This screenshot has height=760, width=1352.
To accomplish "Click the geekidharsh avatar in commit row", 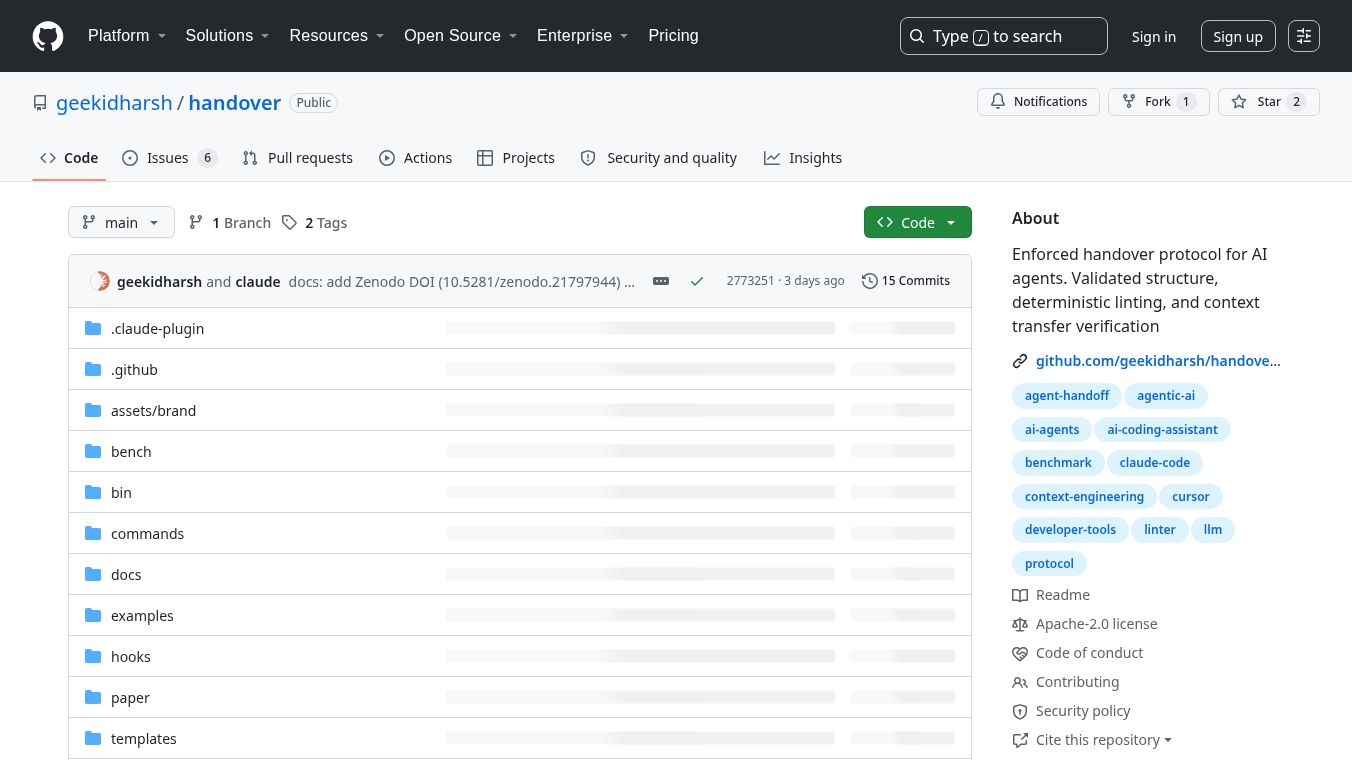I will 100,281.
